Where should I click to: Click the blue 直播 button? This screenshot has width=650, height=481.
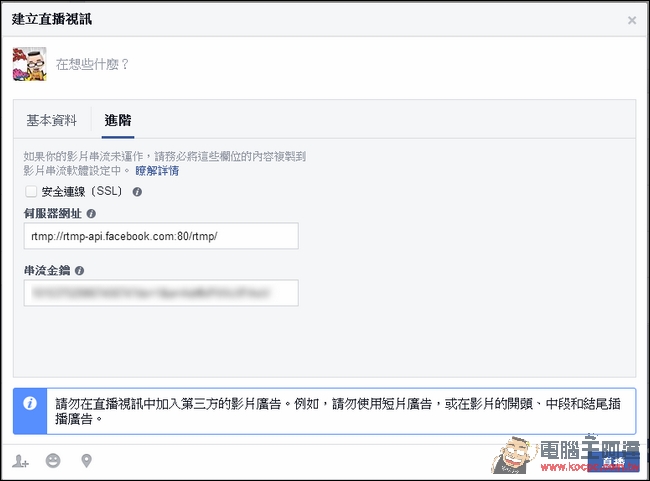(614, 461)
